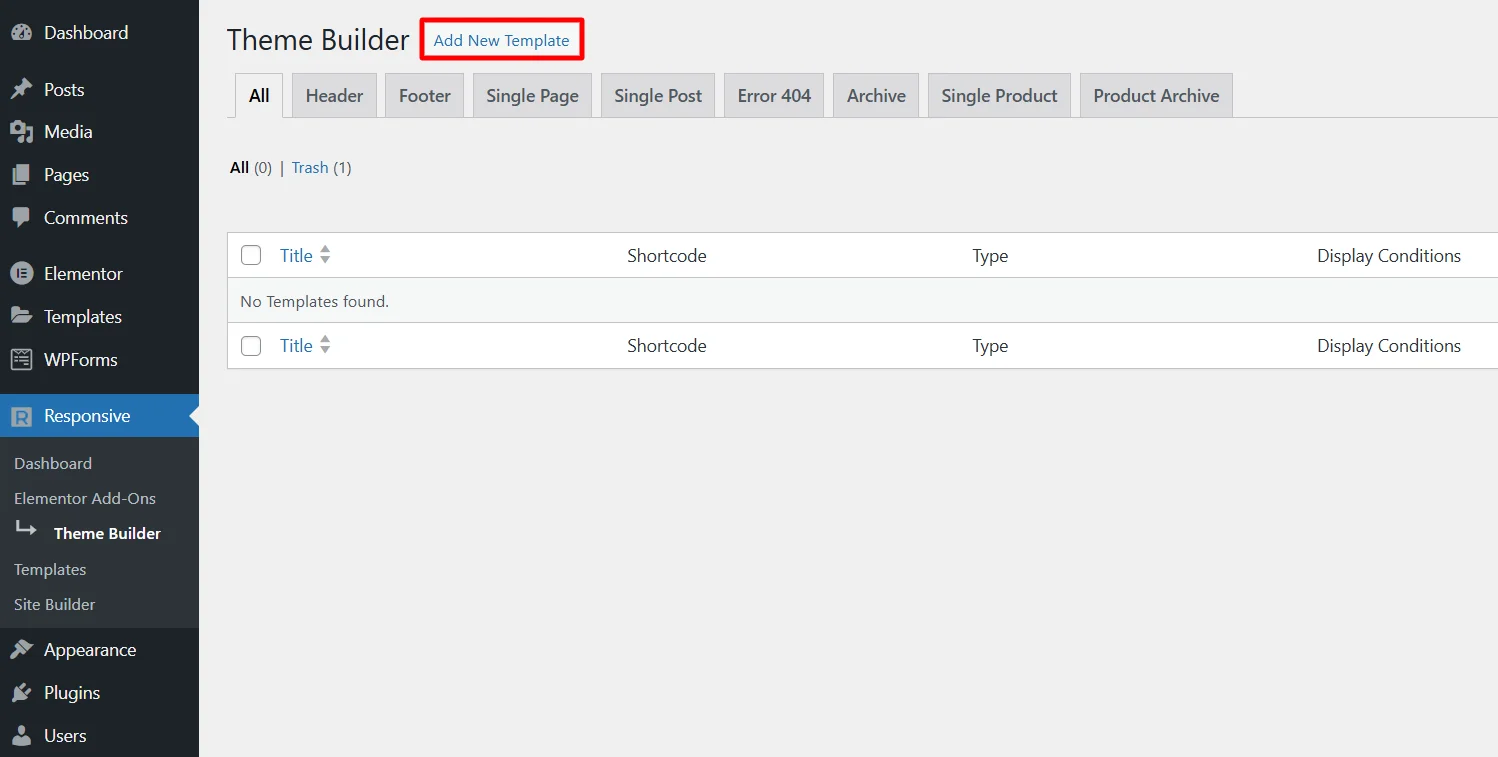This screenshot has width=1498, height=757.
Task: Click the Type label in table footer
Action: tap(990, 346)
